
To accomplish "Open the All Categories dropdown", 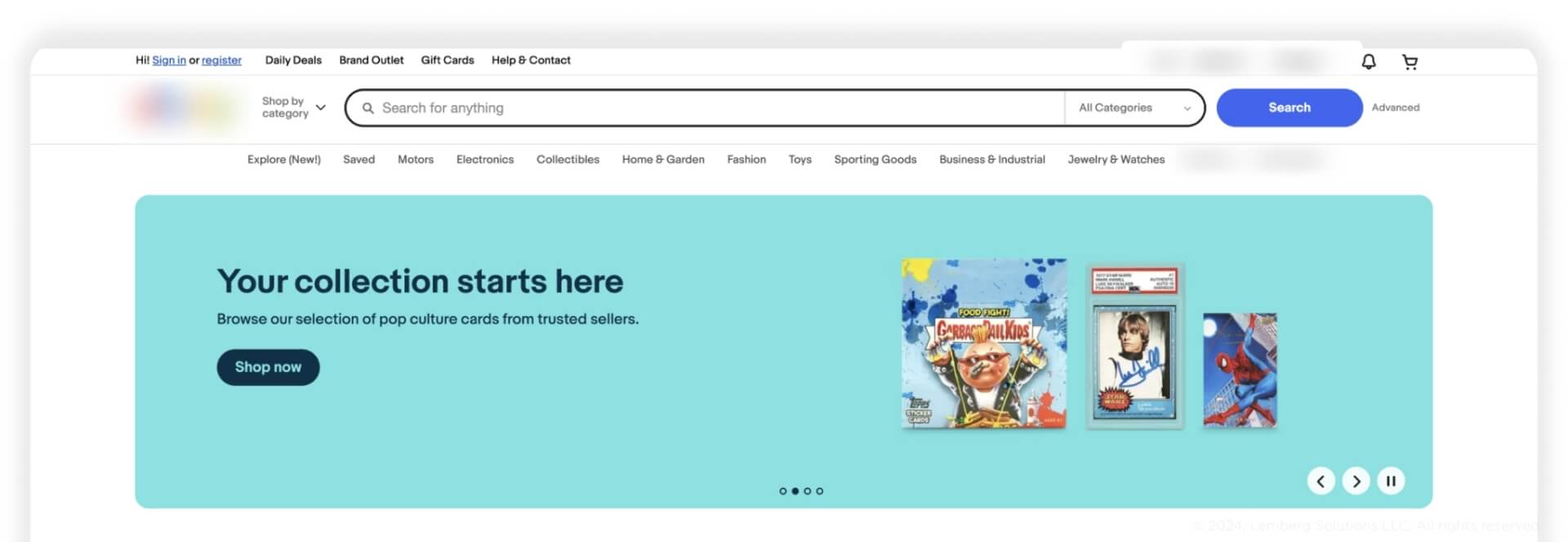I will click(1134, 108).
